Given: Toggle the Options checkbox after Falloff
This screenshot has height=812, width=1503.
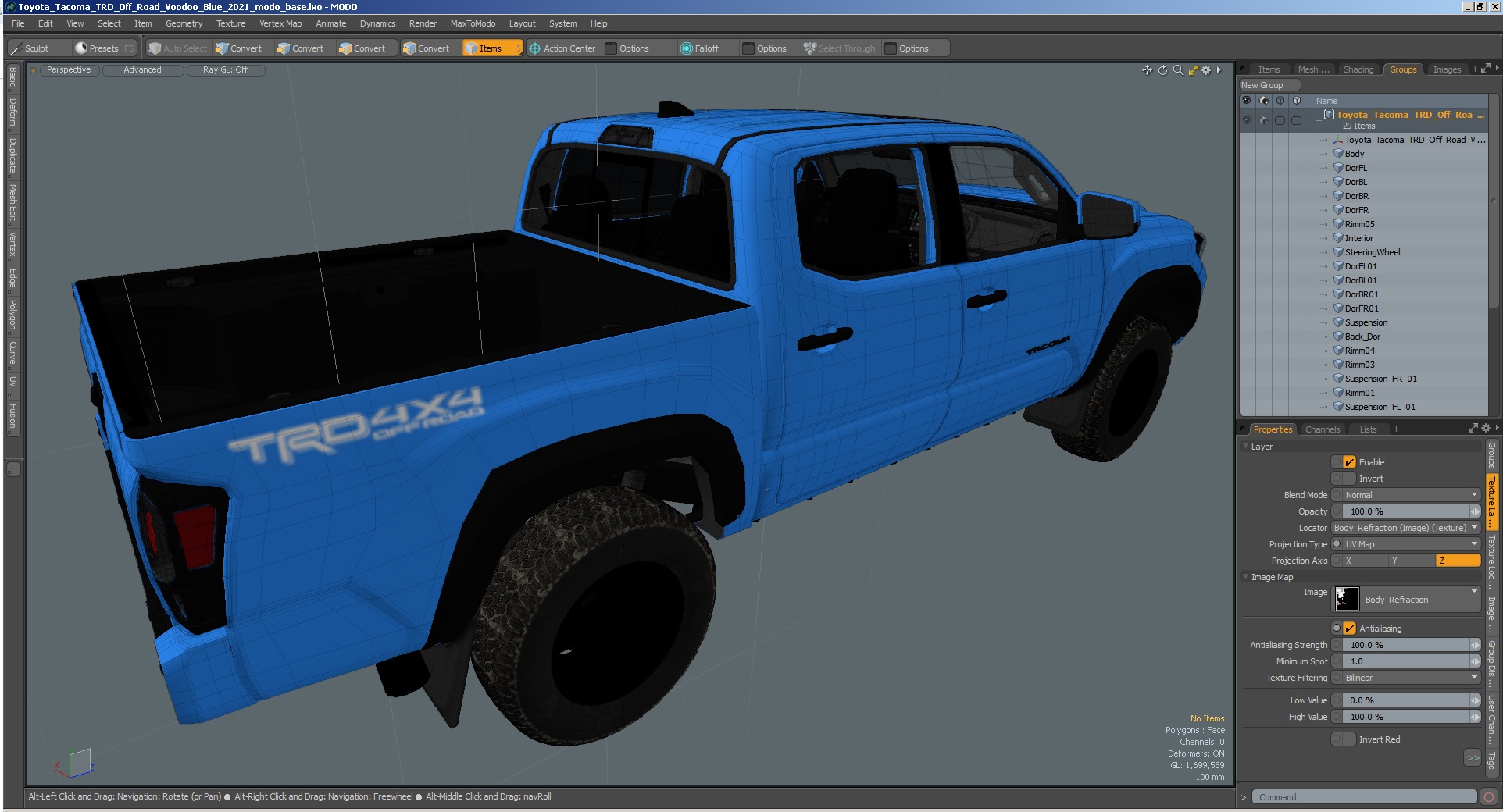Looking at the screenshot, I should coord(748,48).
